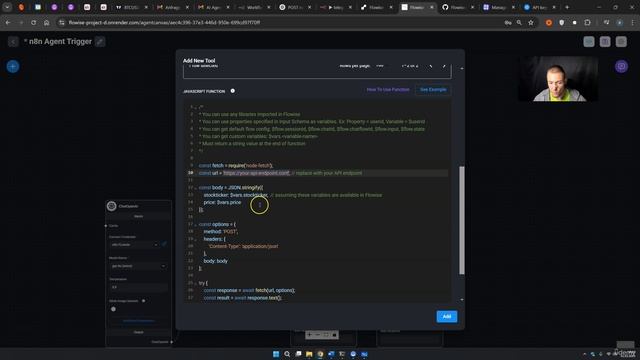640x360 pixels.
Task: Open the browser home page
Action: click(46, 22)
